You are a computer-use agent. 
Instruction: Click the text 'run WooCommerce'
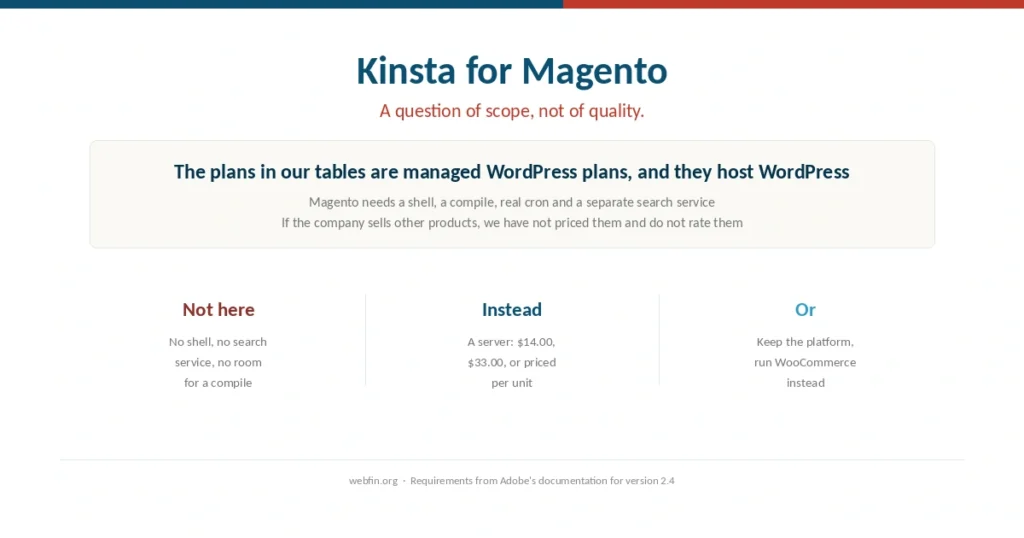click(x=805, y=362)
